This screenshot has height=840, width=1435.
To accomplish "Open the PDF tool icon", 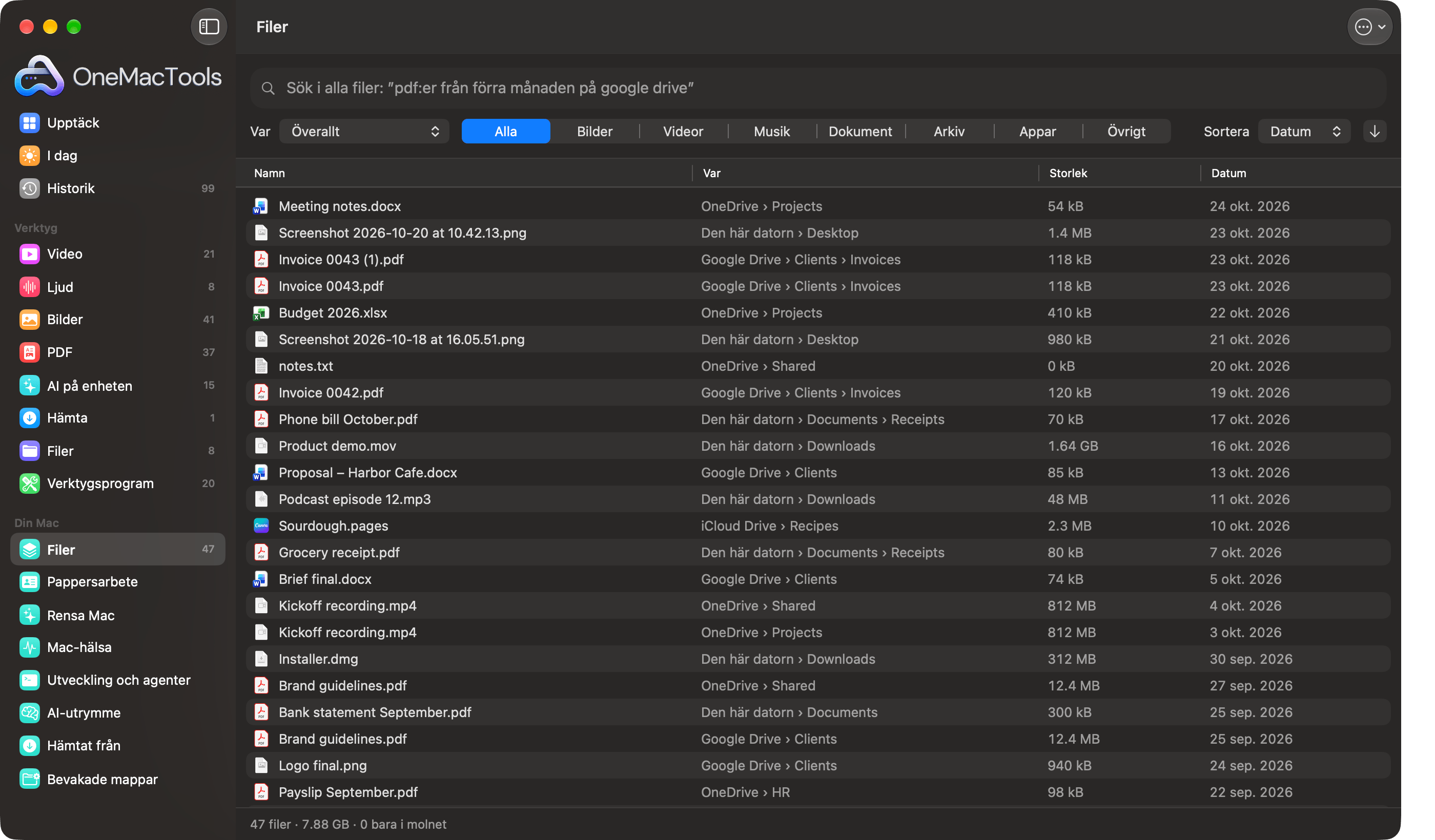I will tap(30, 352).
